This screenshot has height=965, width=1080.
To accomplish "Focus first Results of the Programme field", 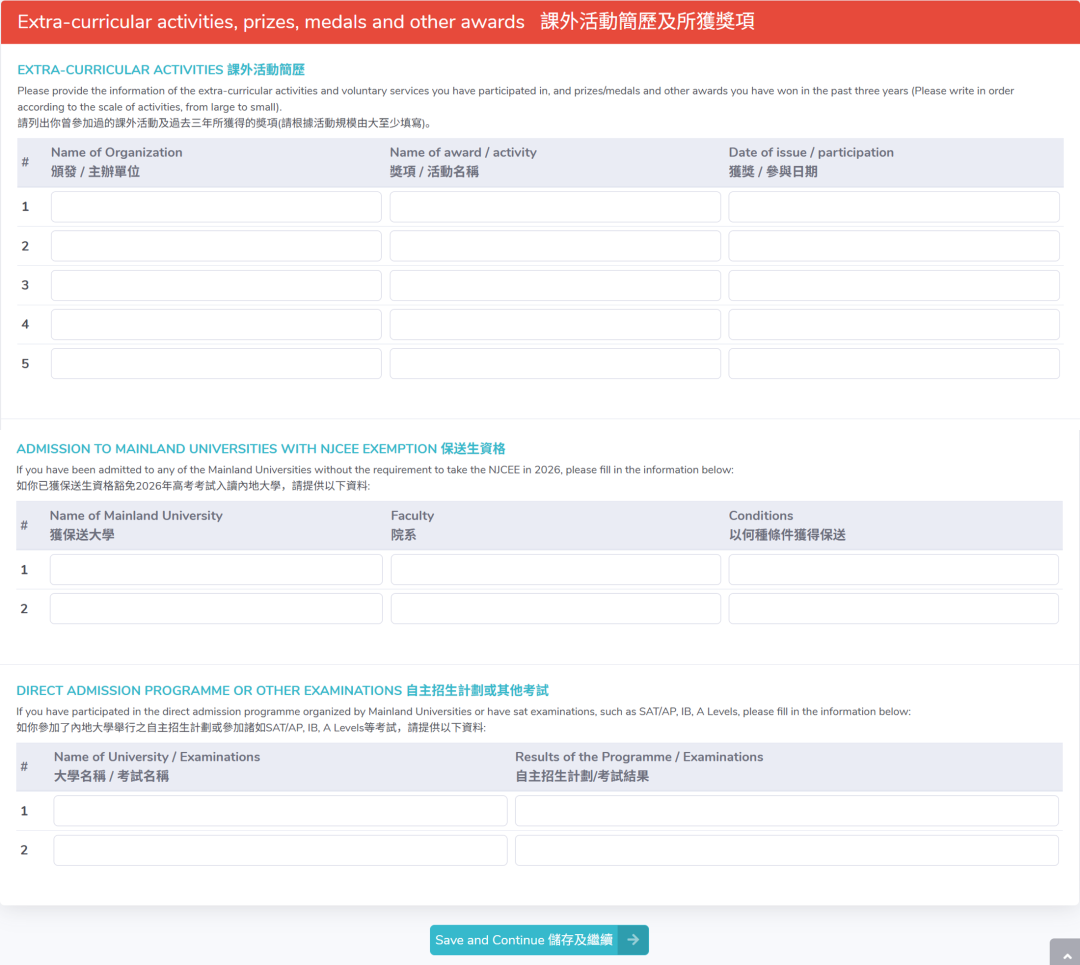I will pyautogui.click(x=786, y=811).
